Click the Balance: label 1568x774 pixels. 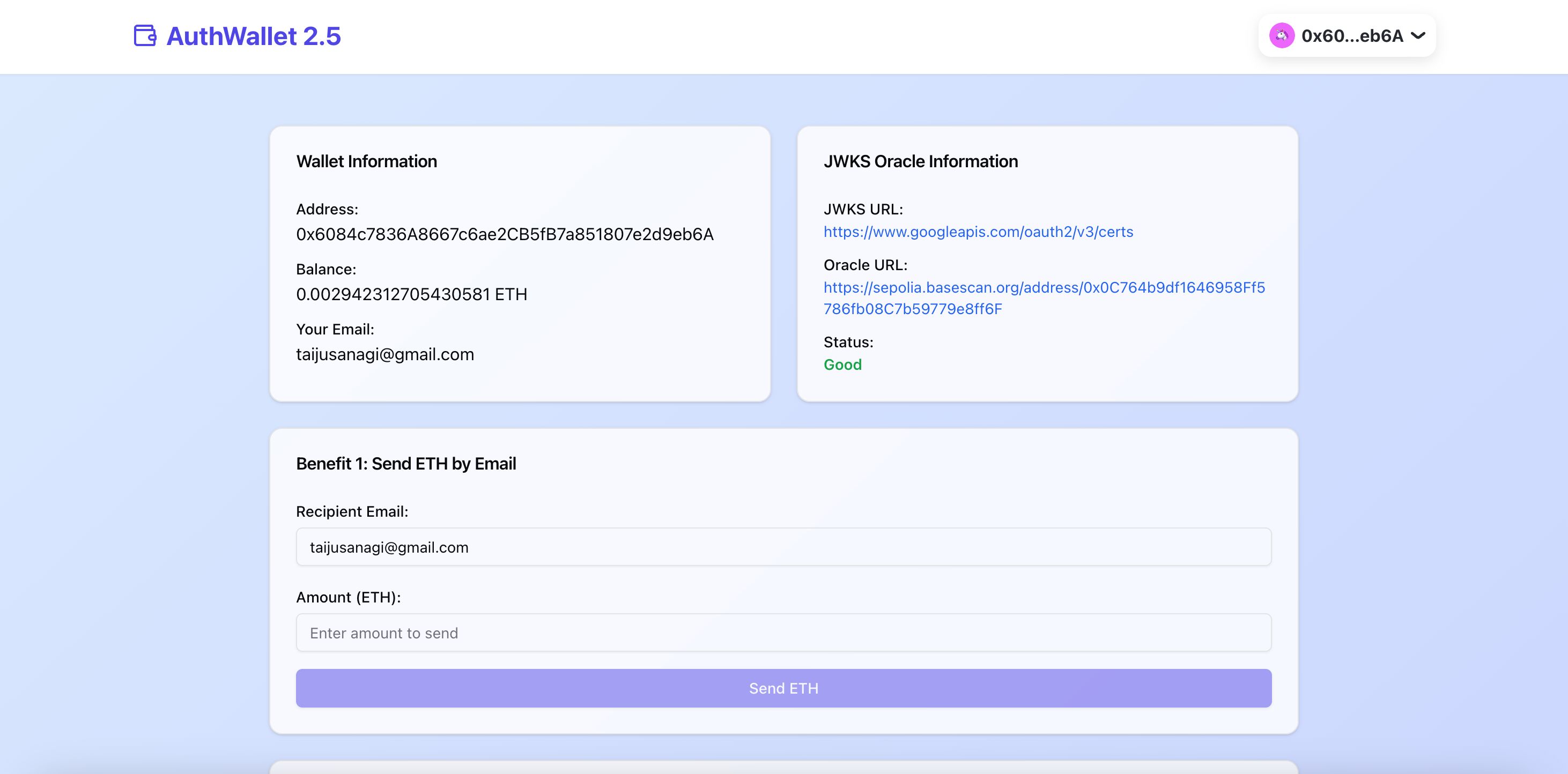pos(326,270)
